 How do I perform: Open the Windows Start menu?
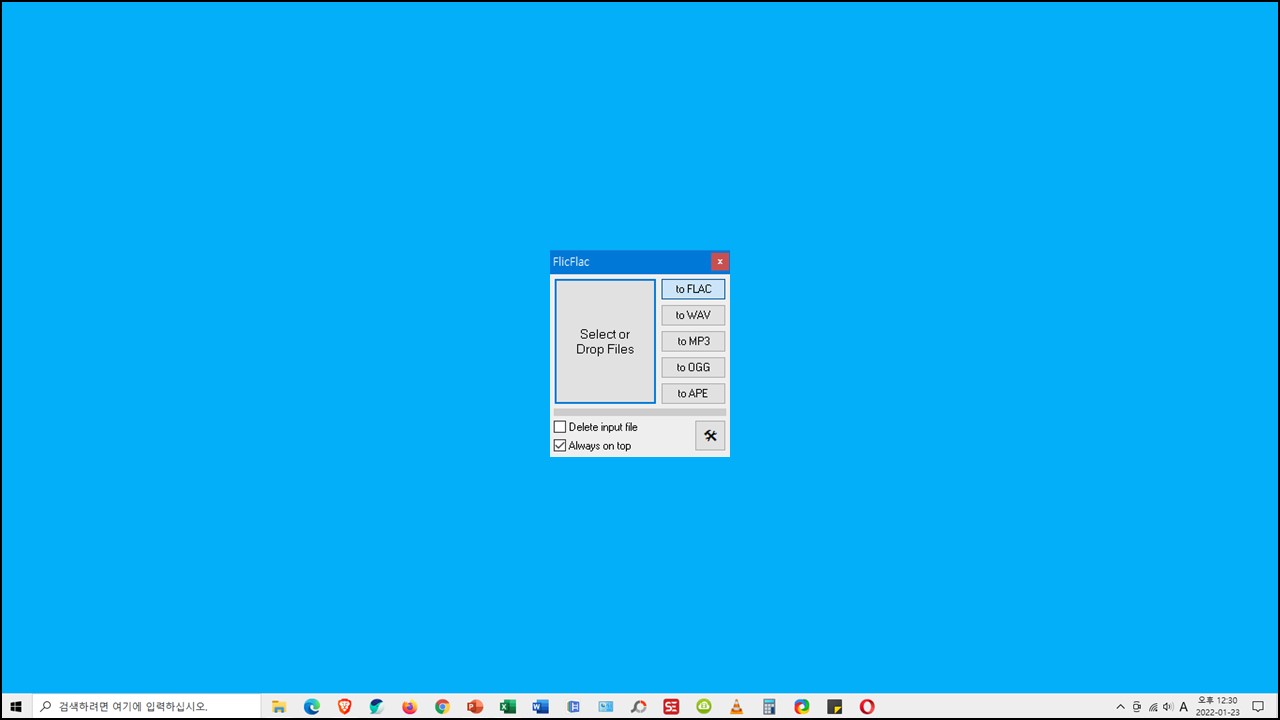pyautogui.click(x=16, y=706)
